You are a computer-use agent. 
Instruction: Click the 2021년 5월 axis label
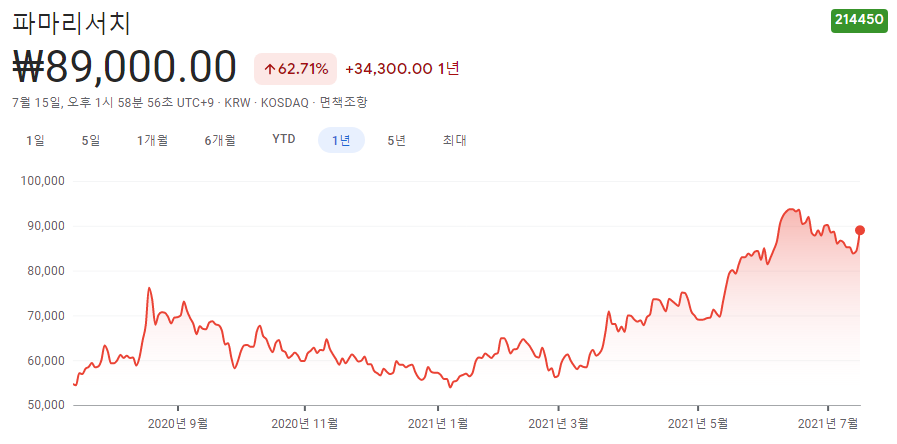tap(698, 424)
